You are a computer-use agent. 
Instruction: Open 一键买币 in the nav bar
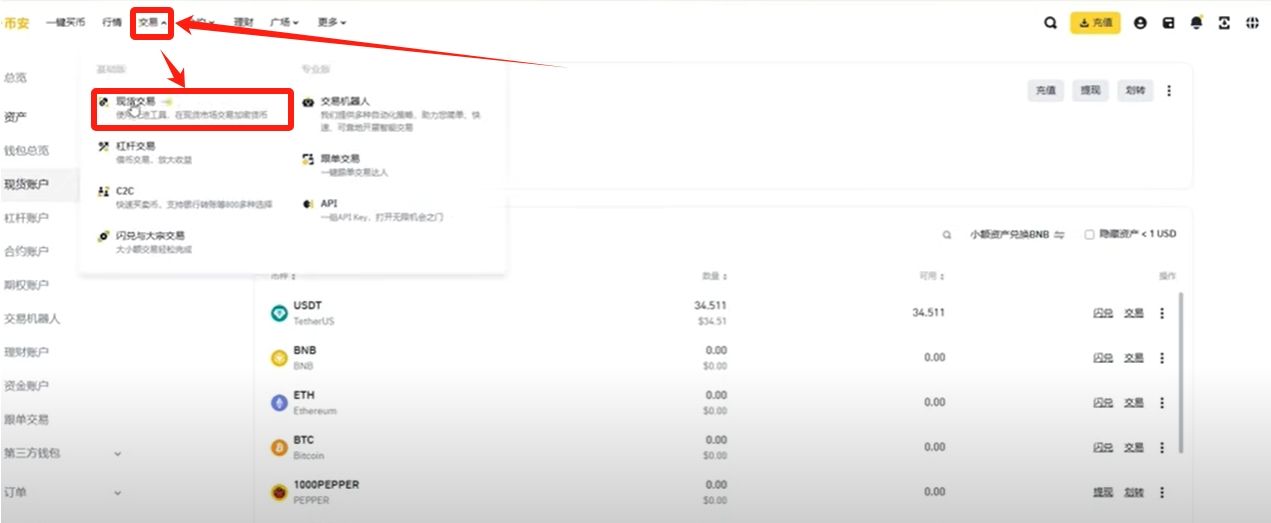tap(66, 22)
